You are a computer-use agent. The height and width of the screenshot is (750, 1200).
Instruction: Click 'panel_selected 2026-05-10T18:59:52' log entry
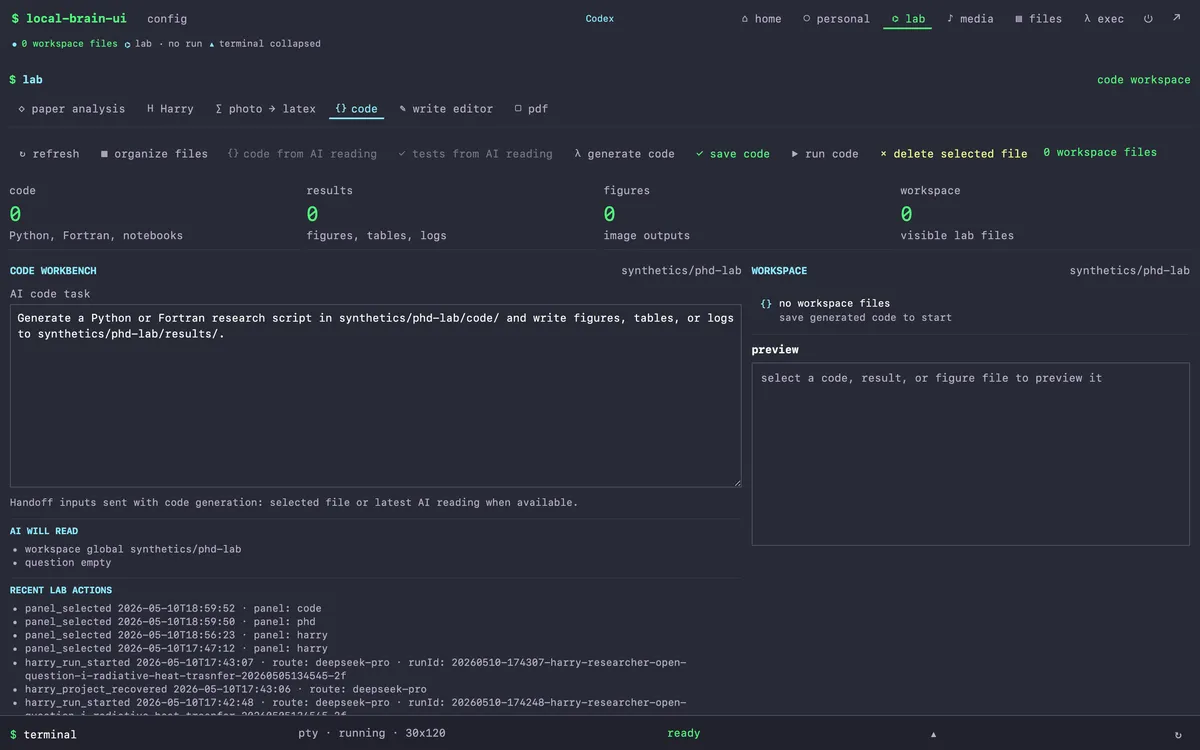coord(173,608)
